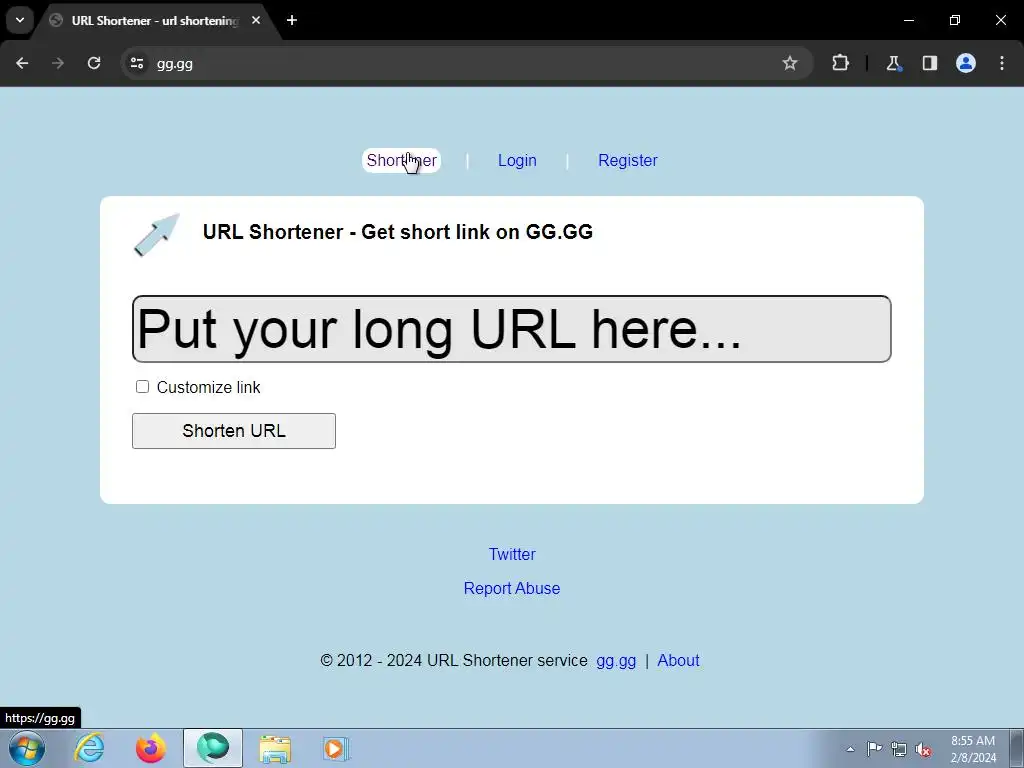Open the clock showing 8:55 AM
The height and width of the screenshot is (768, 1024).
(x=972, y=749)
